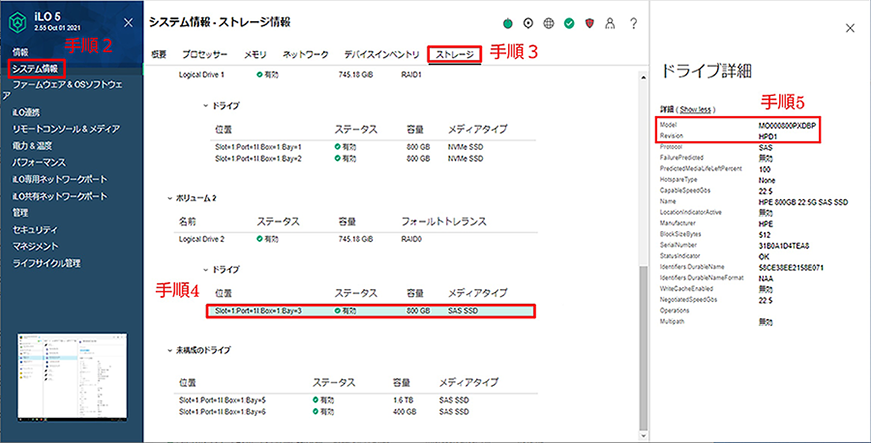Open セキュリティ in the sidebar
This screenshot has width=871, height=443.
[x=35, y=229]
